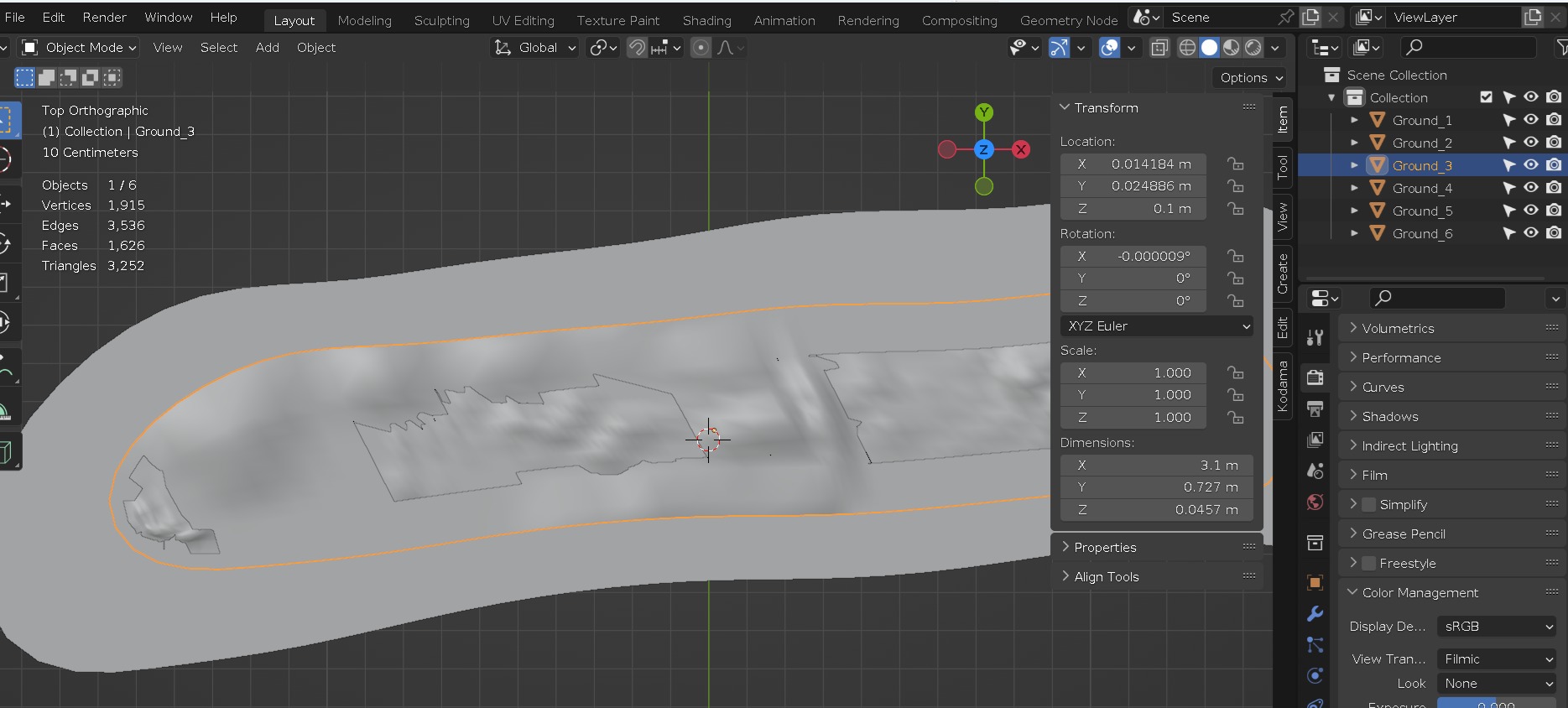1568x708 pixels.
Task: Click the Dimensions X value field
Action: click(1157, 465)
